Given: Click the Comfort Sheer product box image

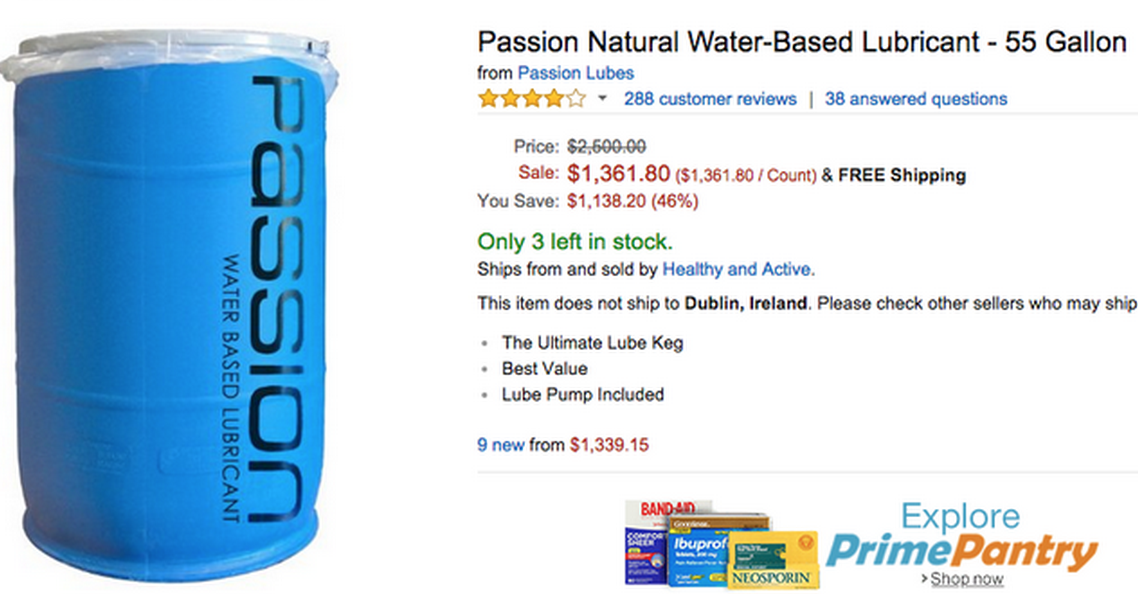Looking at the screenshot, I should [645, 555].
